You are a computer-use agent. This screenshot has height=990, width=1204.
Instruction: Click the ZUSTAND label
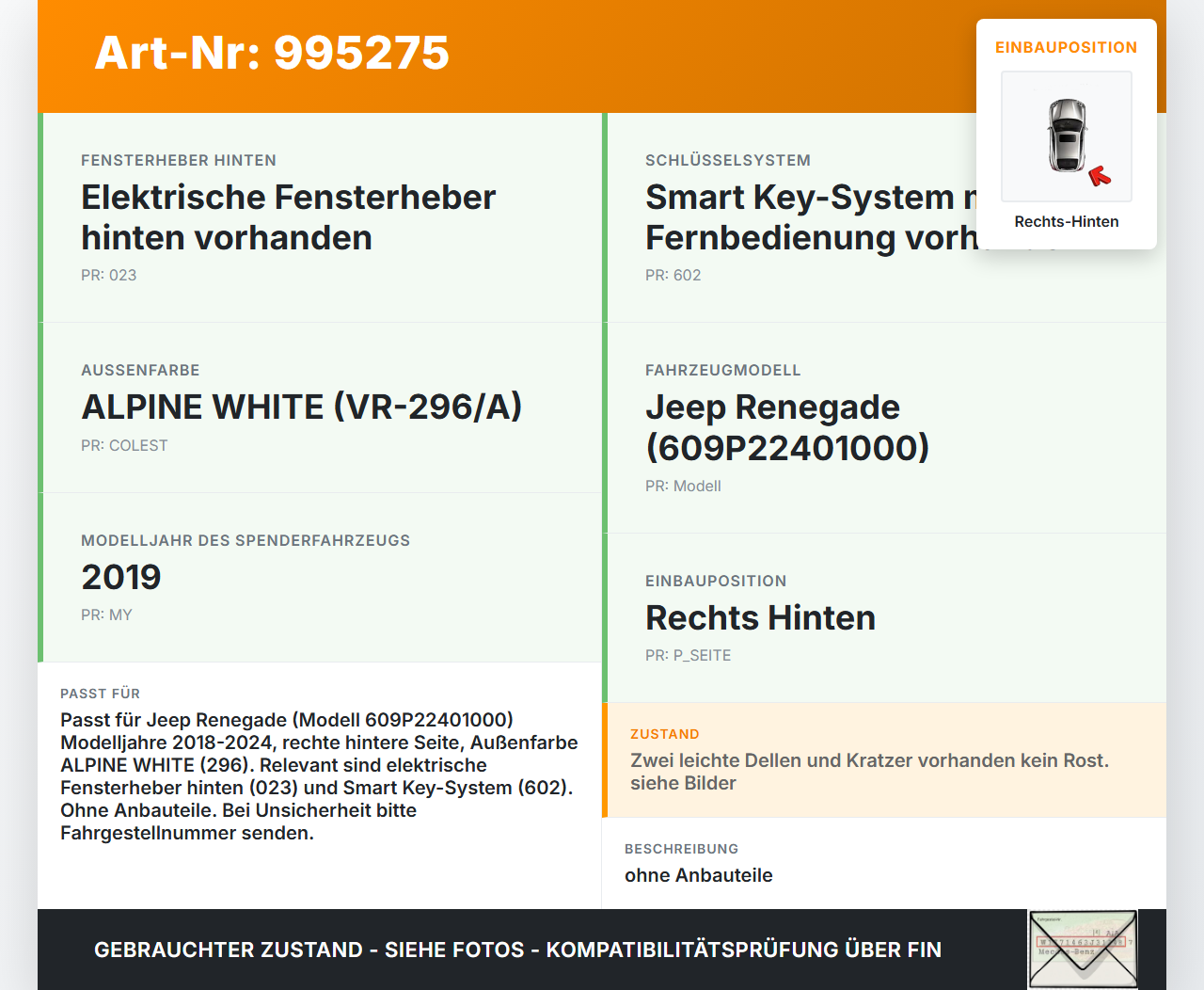point(665,734)
